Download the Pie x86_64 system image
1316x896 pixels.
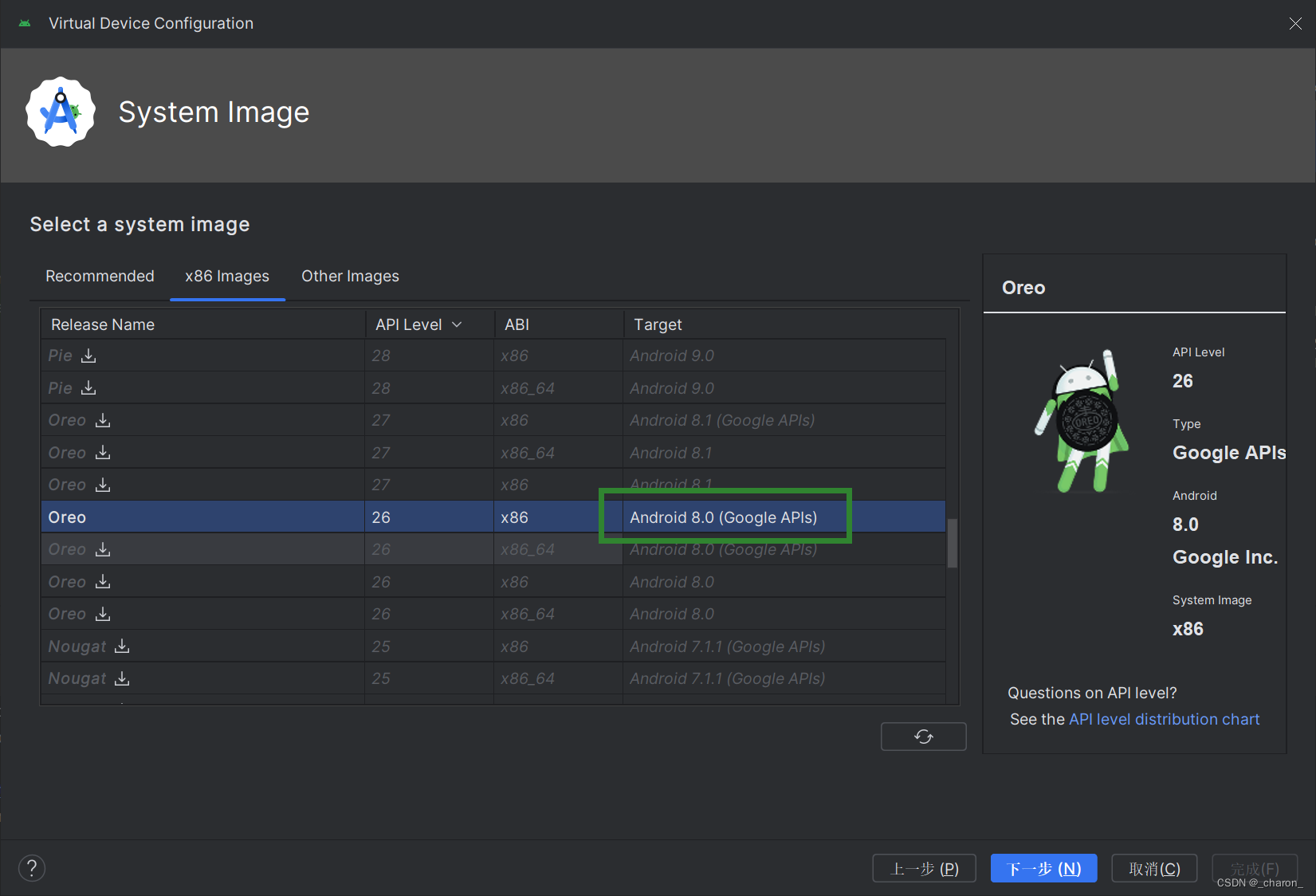tap(88, 388)
